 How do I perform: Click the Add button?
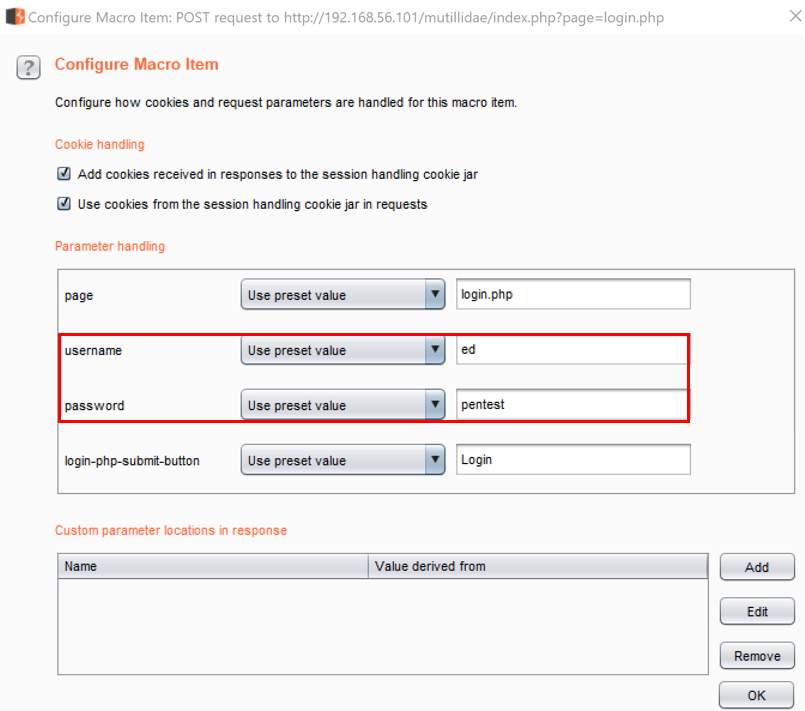[x=757, y=567]
